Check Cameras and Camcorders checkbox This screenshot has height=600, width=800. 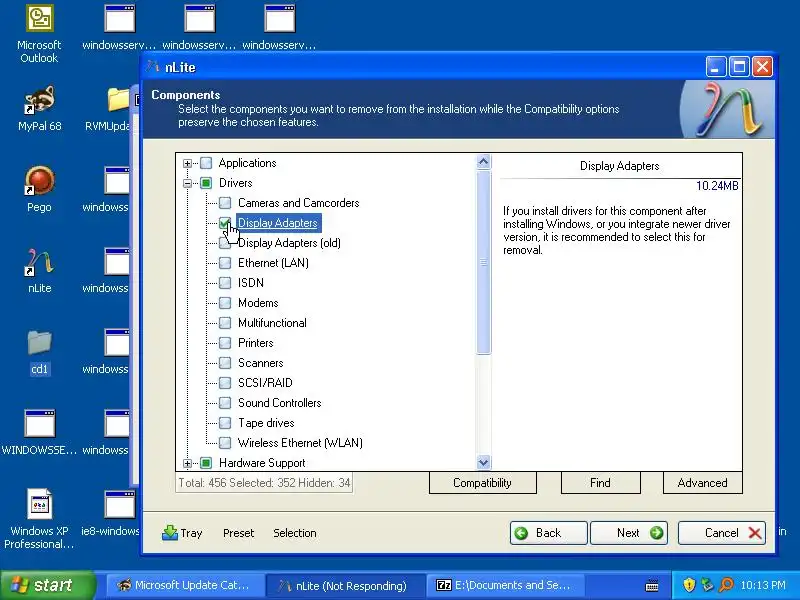click(225, 203)
